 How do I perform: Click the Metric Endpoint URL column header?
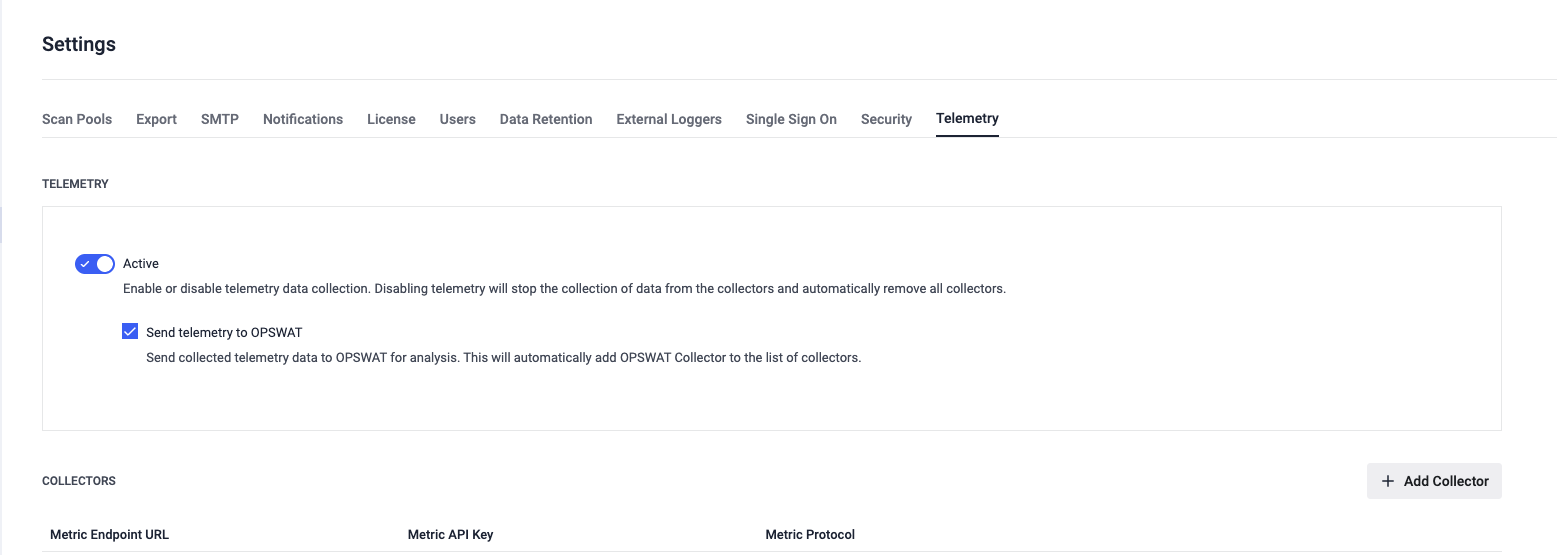(x=110, y=535)
